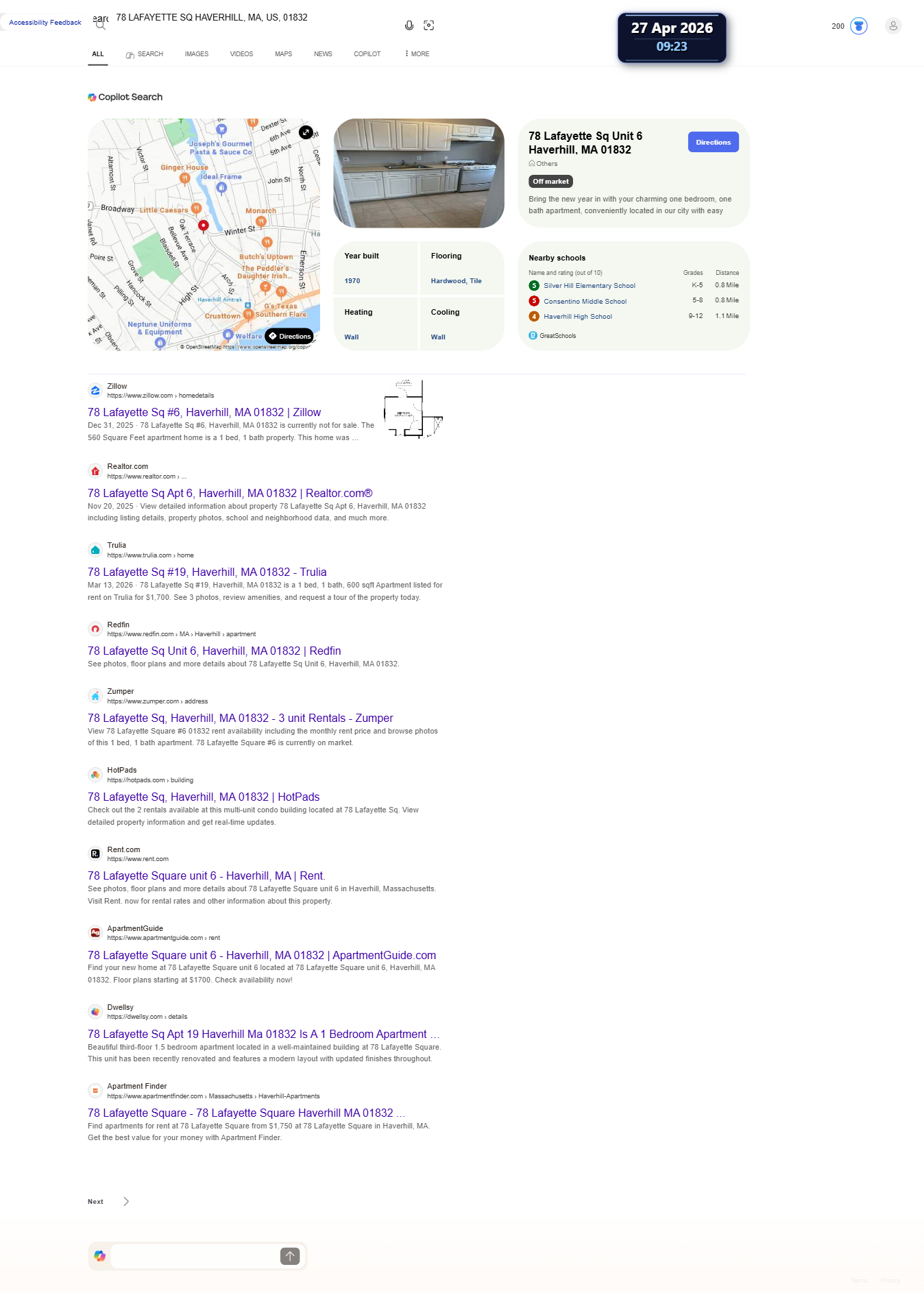Click the Trulia favicon

(x=95, y=550)
